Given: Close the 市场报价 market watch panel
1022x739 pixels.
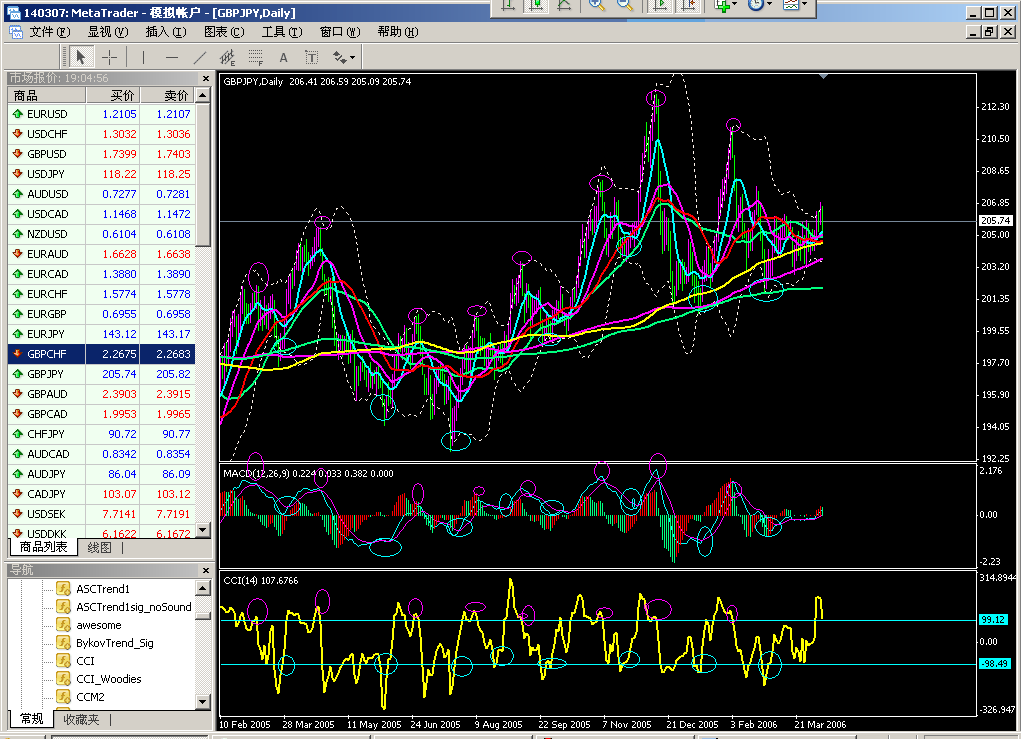Looking at the screenshot, I should (205, 78).
